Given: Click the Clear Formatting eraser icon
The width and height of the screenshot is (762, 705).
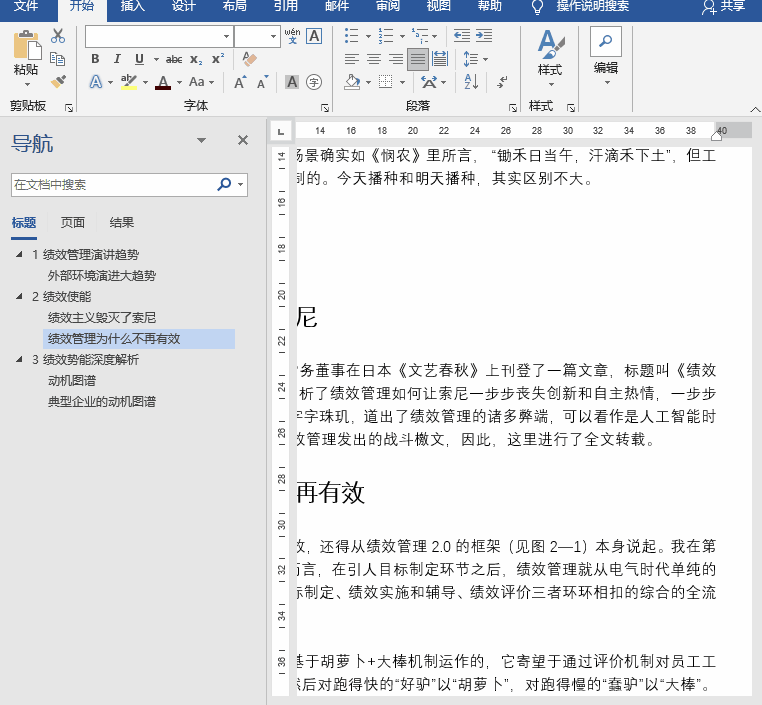Looking at the screenshot, I should point(250,59).
